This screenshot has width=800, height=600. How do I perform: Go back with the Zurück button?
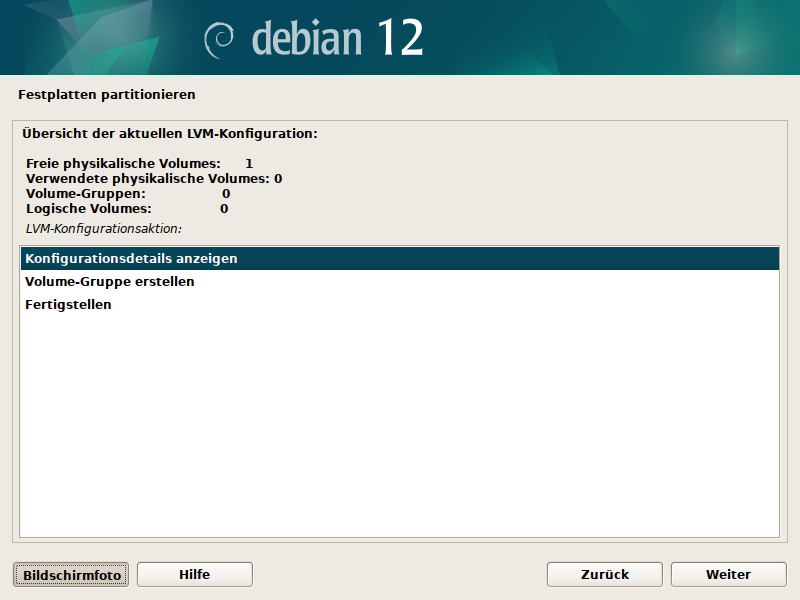pos(605,574)
